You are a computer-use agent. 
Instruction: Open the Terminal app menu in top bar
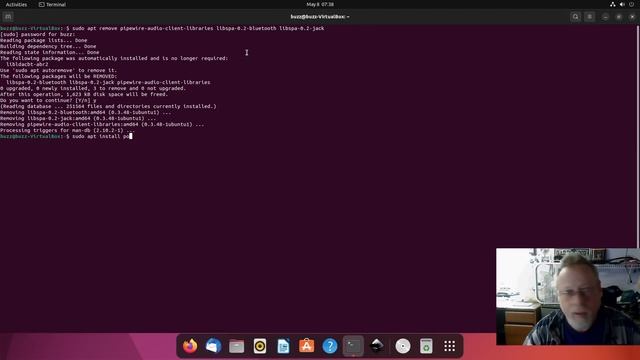(52, 4)
